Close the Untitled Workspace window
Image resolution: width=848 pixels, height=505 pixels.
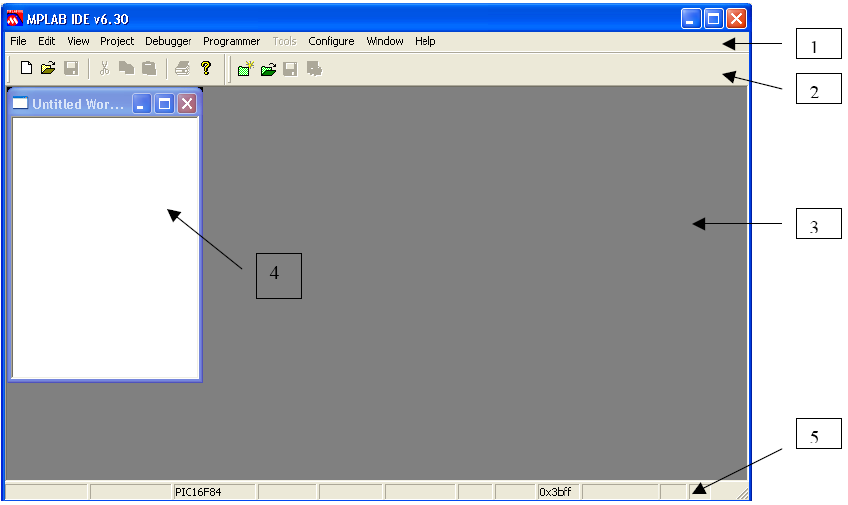point(187,103)
